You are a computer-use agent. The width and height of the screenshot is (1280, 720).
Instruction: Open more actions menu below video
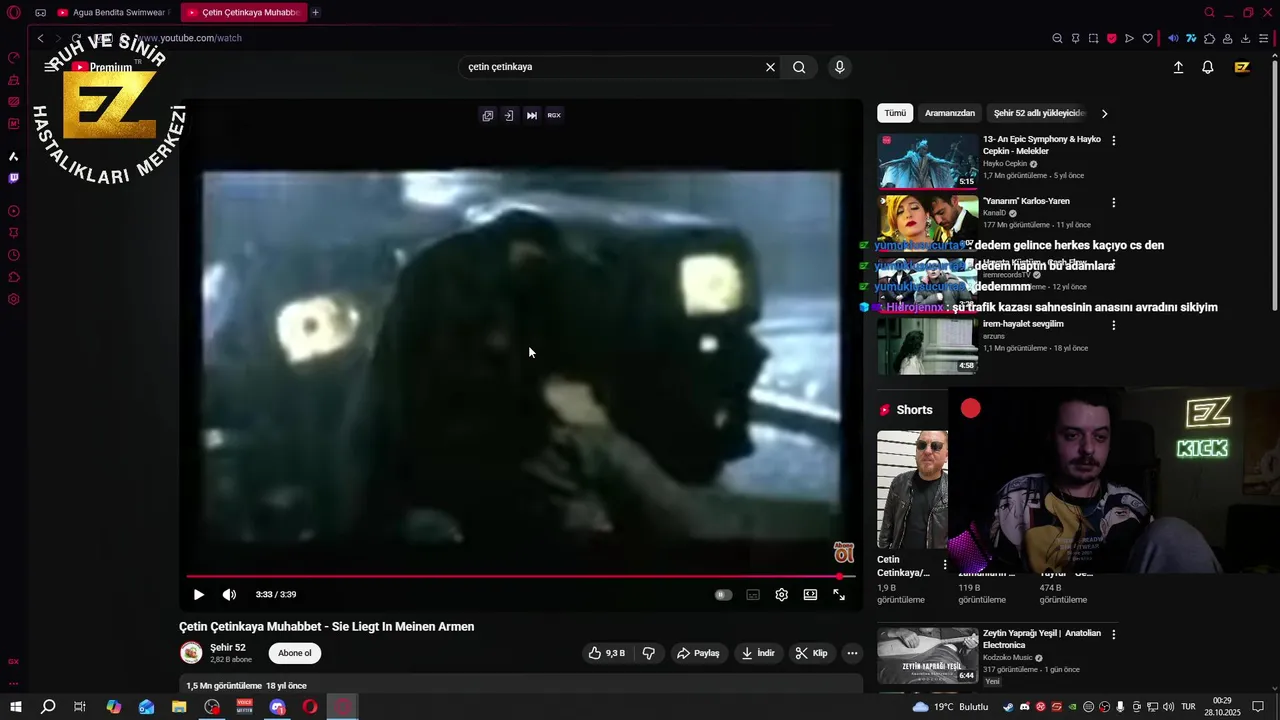852,653
